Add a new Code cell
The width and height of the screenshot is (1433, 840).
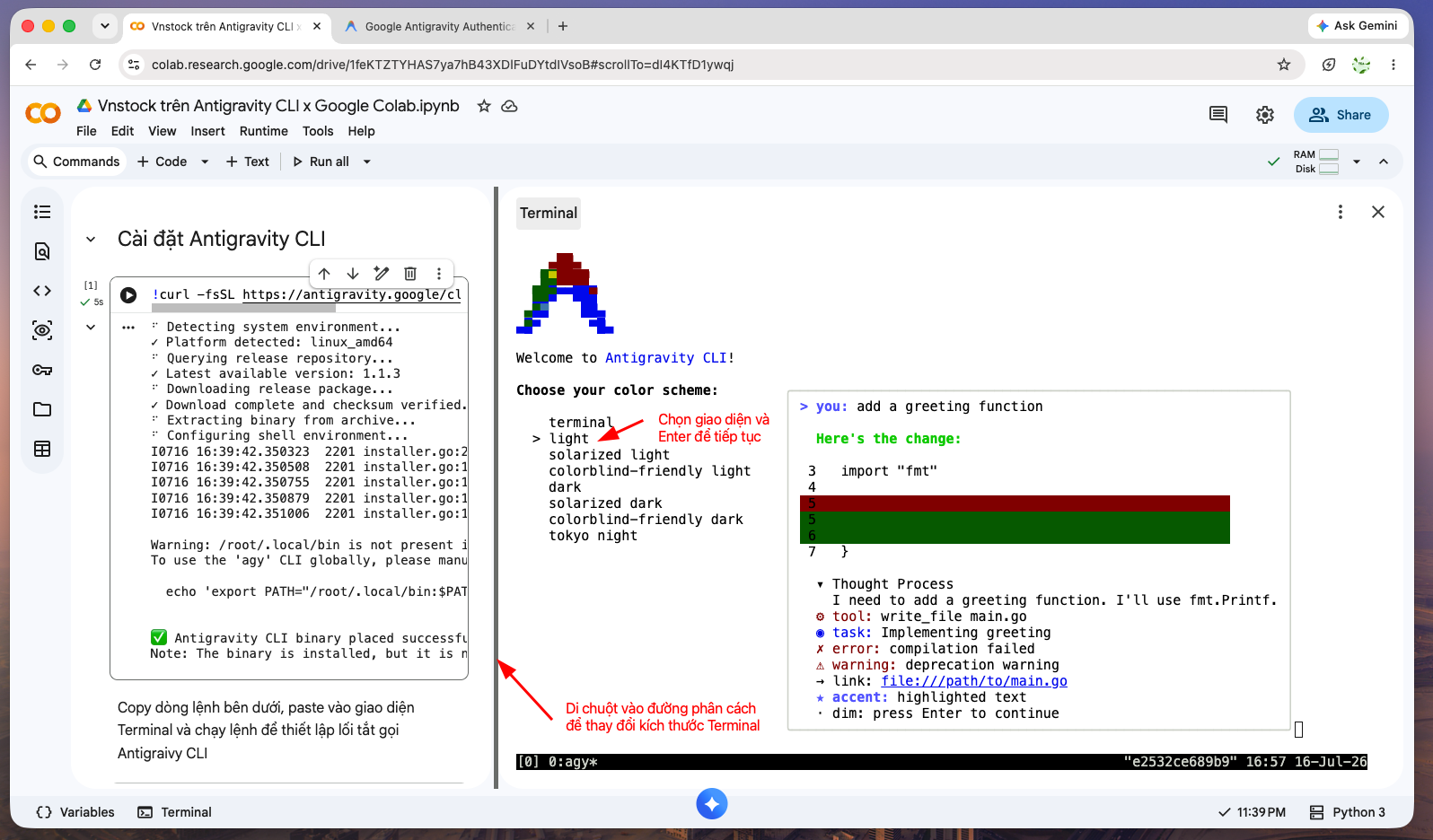tap(162, 162)
